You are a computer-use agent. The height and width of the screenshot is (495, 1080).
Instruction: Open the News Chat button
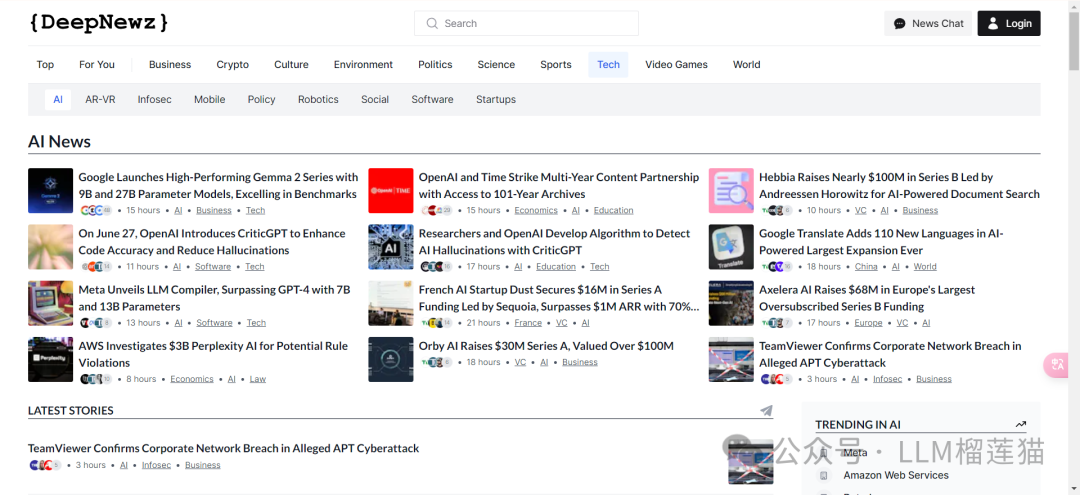(x=928, y=23)
